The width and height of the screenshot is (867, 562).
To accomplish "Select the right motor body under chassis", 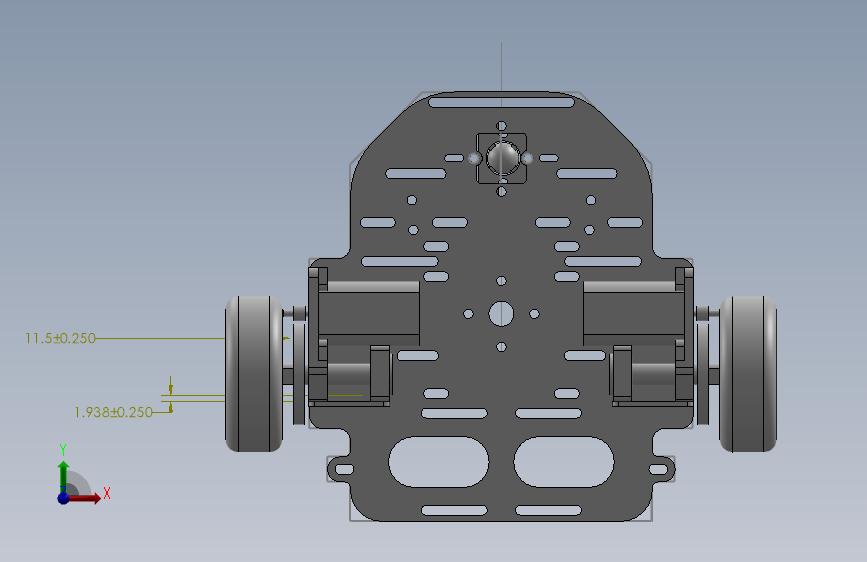I will (x=634, y=314).
